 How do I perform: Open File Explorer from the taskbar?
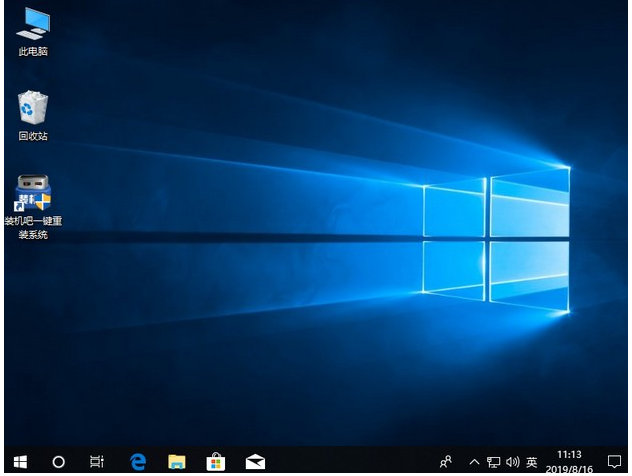[x=177, y=461]
